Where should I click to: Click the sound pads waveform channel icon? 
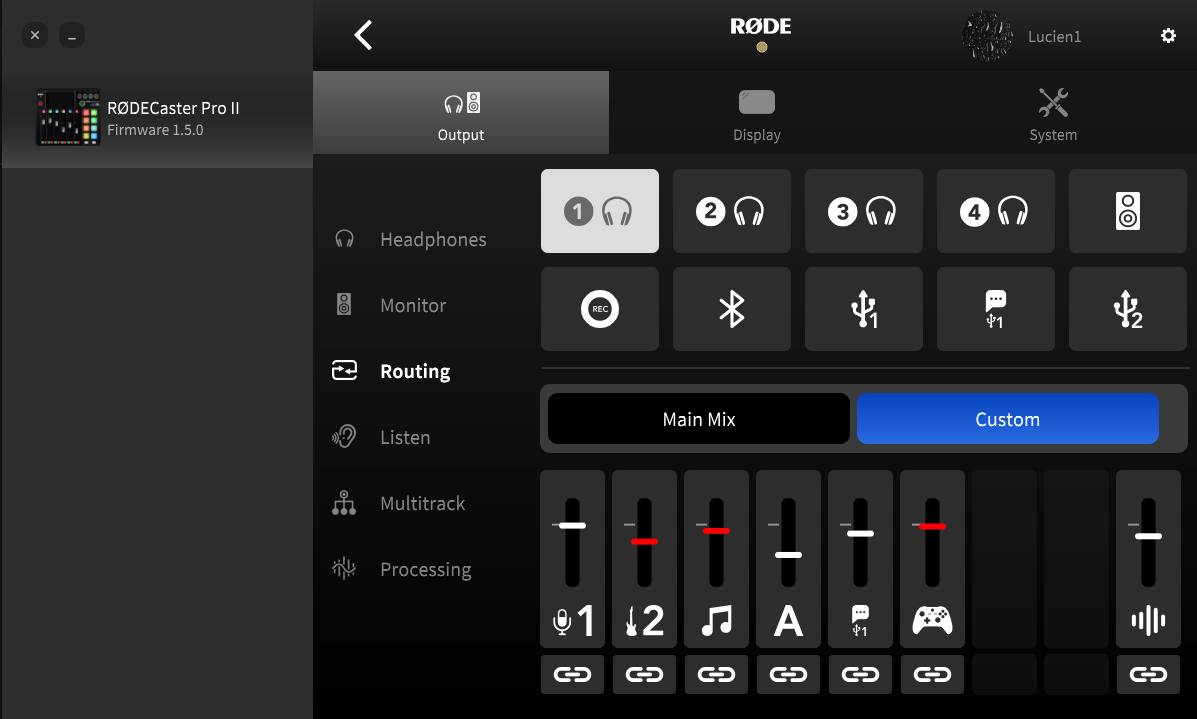click(x=1148, y=621)
